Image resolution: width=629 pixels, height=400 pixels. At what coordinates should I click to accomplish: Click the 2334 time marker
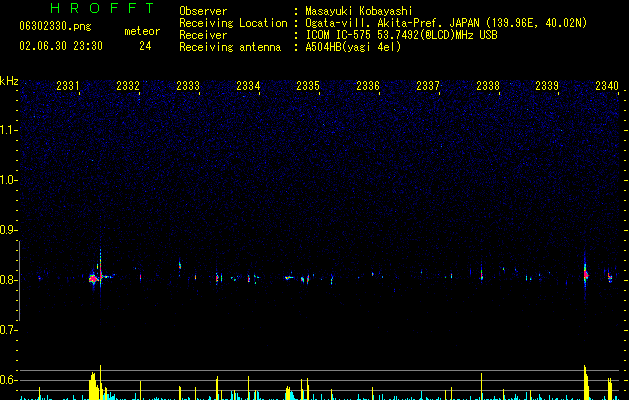[x=248, y=85]
